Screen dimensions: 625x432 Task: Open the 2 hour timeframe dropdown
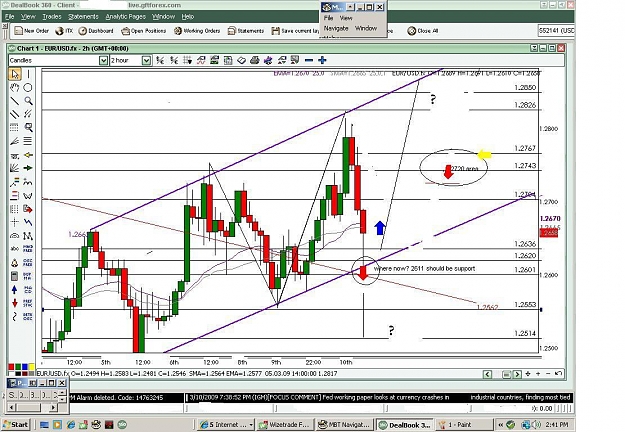click(x=146, y=60)
